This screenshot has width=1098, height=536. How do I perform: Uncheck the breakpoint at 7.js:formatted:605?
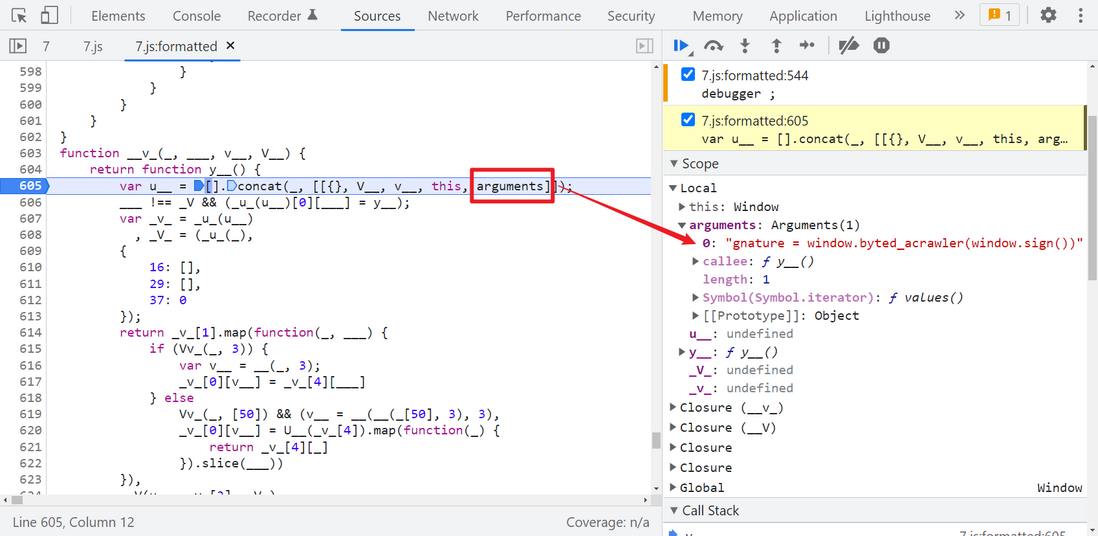click(688, 120)
